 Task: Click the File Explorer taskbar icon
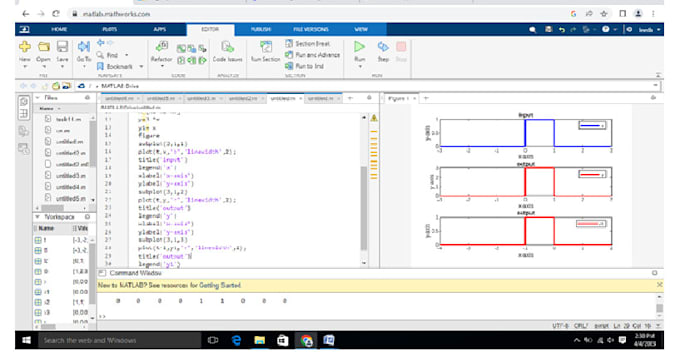(x=259, y=340)
